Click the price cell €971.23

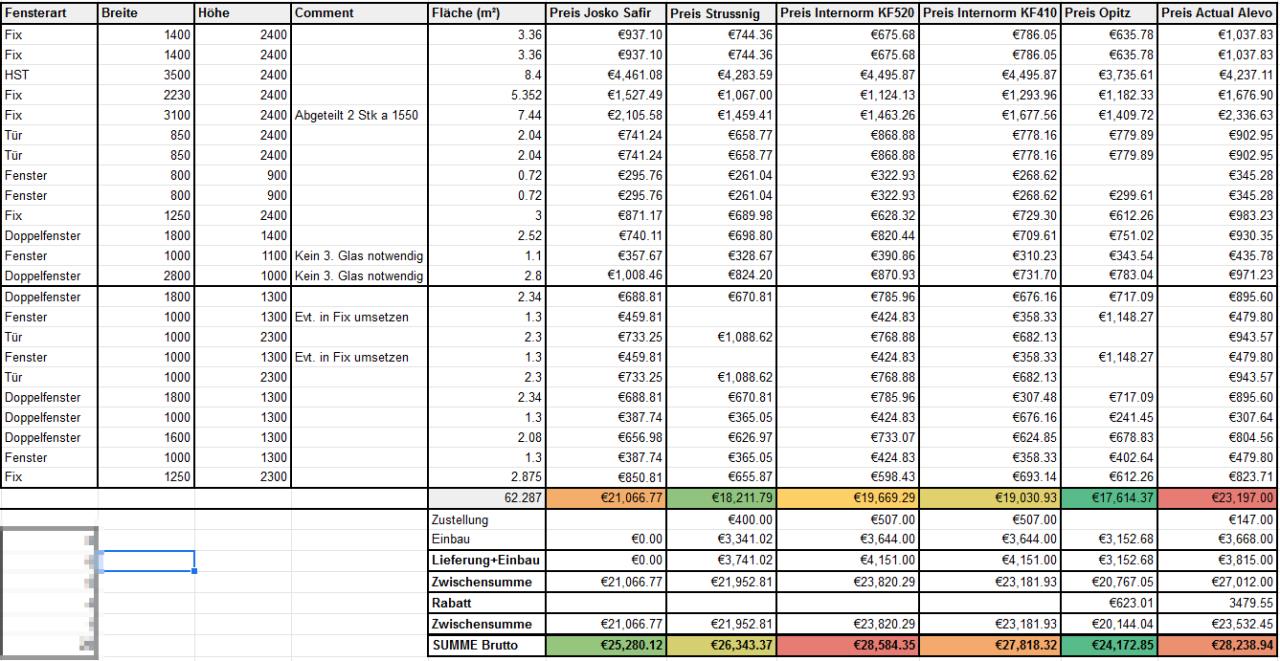pos(1219,274)
